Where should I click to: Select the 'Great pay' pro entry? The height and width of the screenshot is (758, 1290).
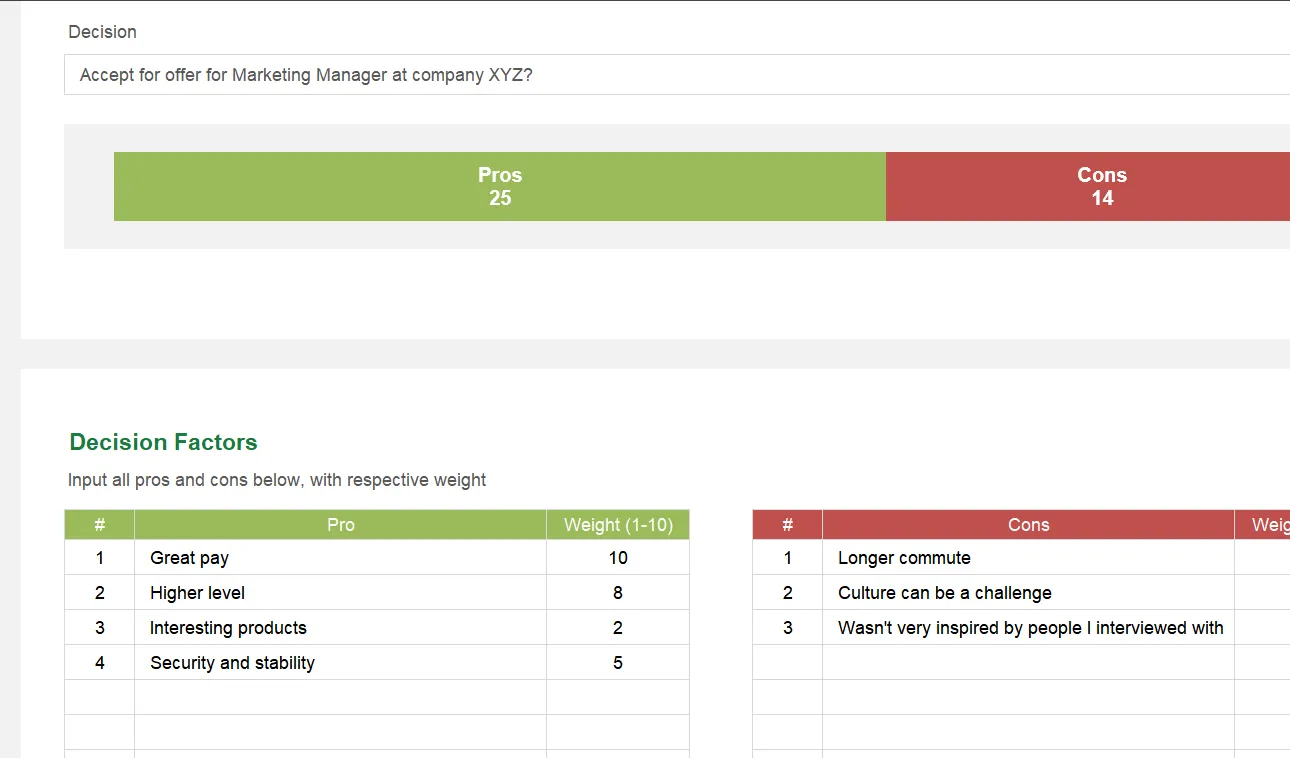(x=189, y=557)
